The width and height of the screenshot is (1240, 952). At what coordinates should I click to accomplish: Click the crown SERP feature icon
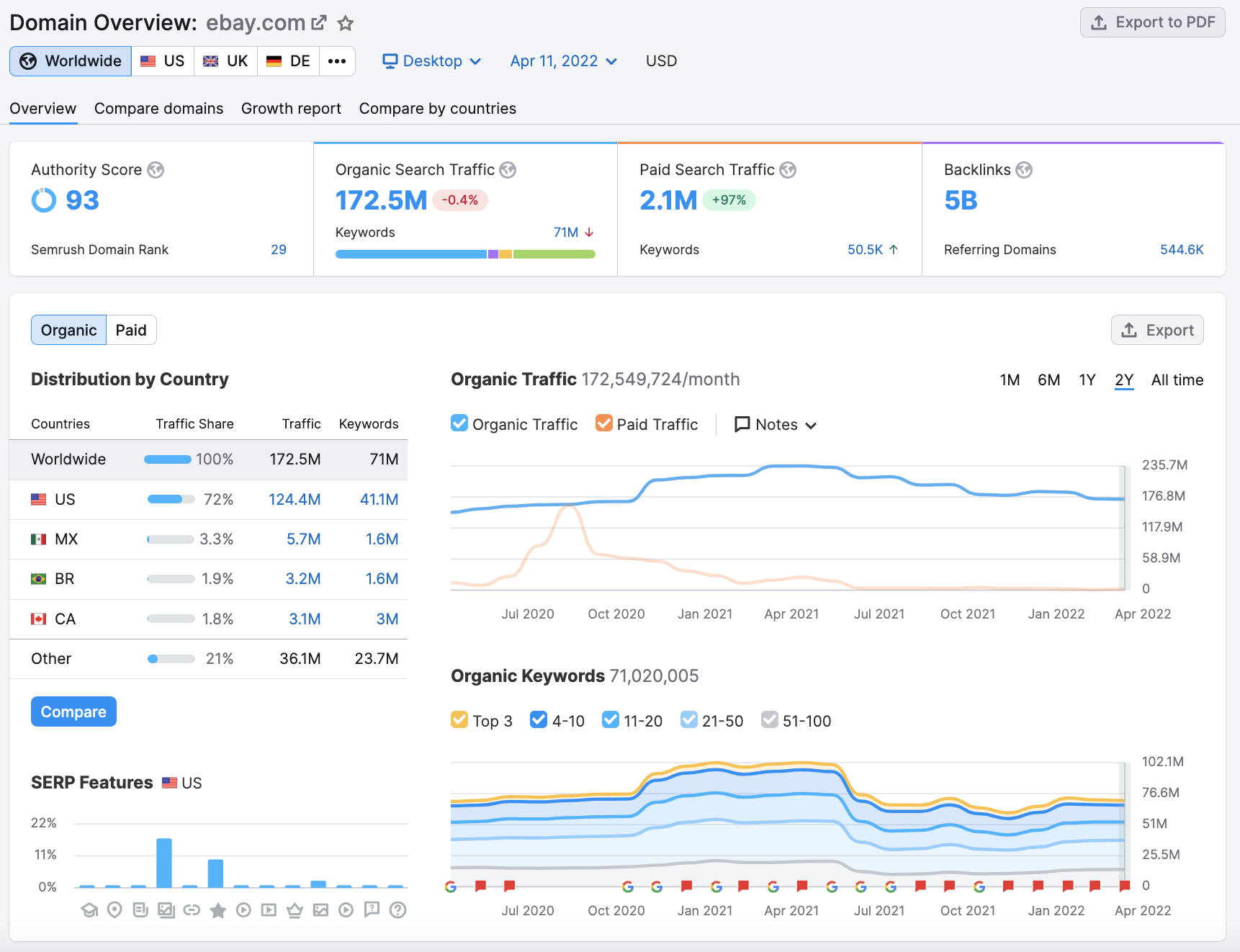295,910
